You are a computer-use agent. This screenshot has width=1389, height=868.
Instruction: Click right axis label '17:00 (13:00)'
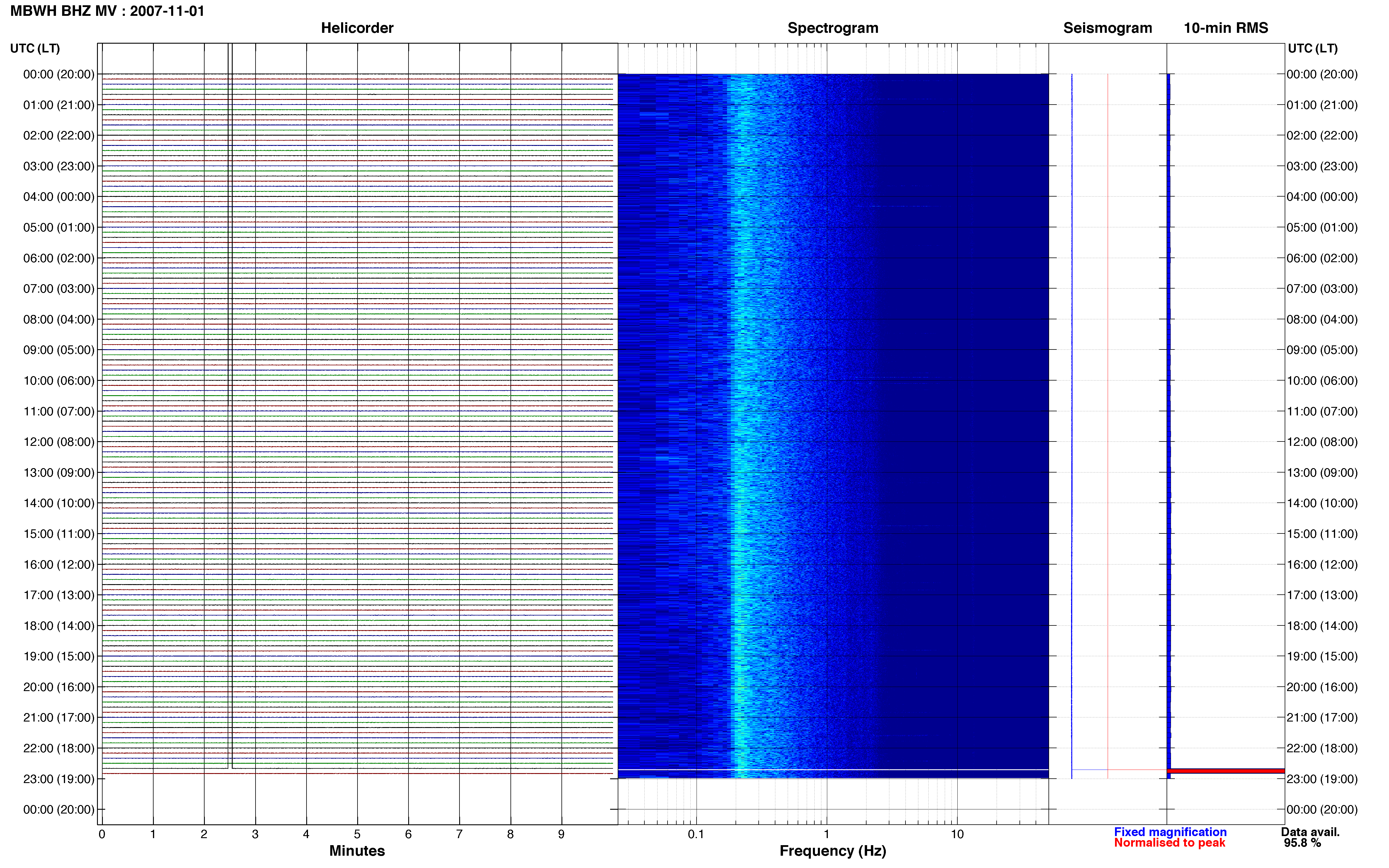(x=1322, y=595)
